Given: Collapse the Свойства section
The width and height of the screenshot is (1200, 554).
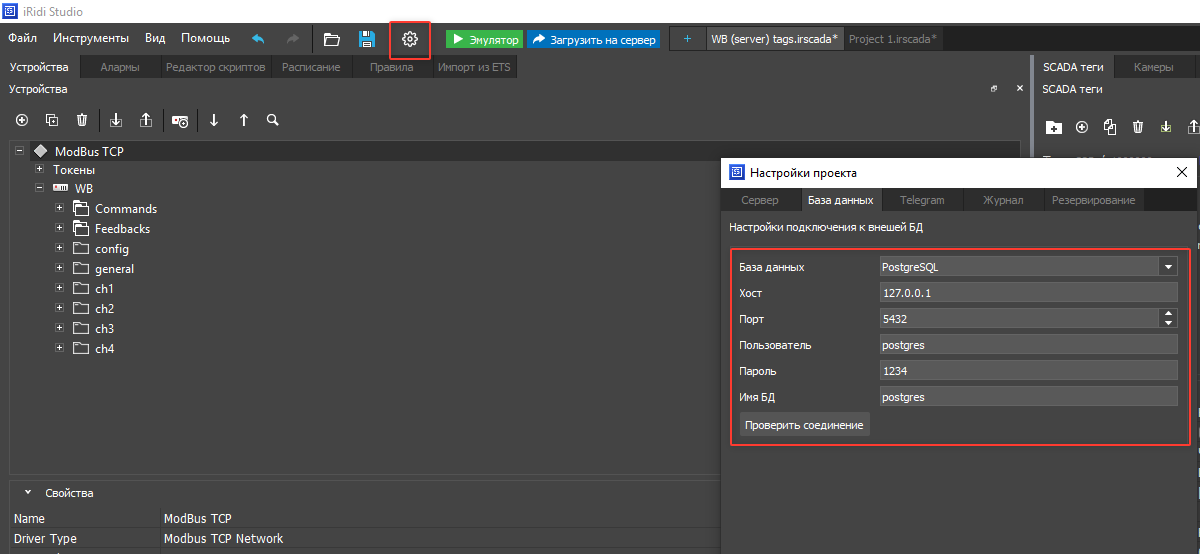Looking at the screenshot, I should [27, 493].
